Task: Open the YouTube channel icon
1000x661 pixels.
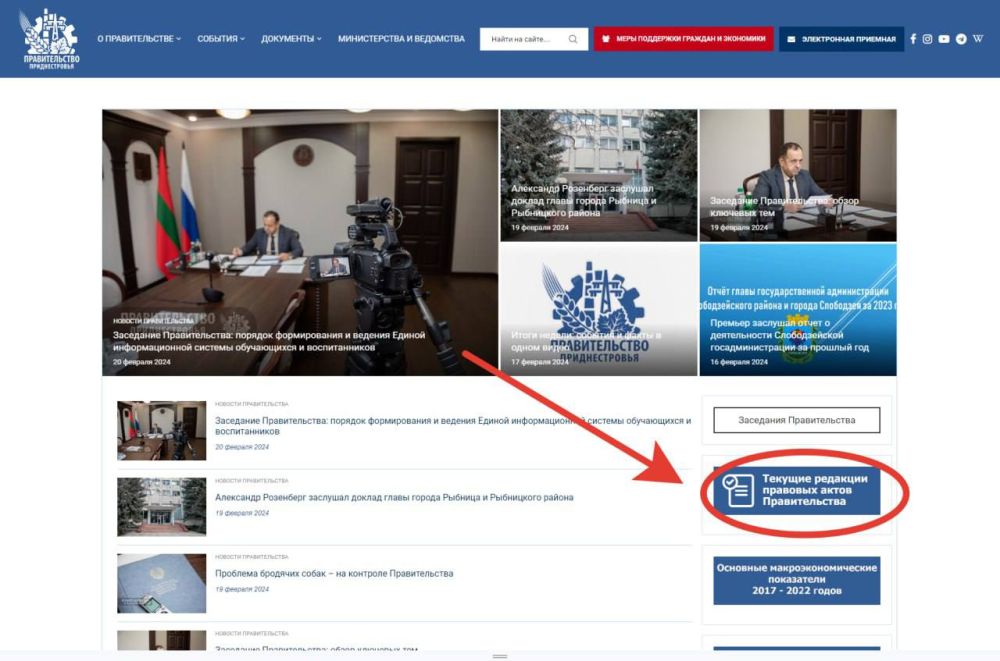Action: click(944, 39)
